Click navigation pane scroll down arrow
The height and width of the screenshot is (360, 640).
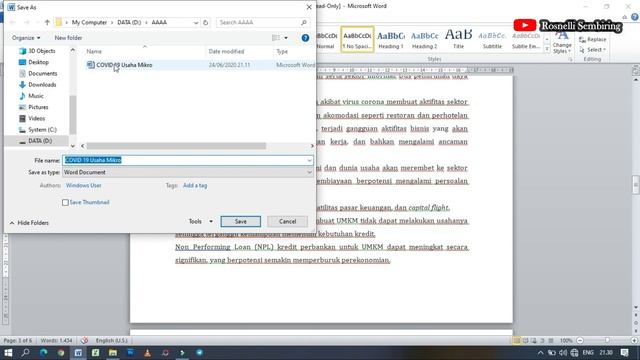[73, 146]
